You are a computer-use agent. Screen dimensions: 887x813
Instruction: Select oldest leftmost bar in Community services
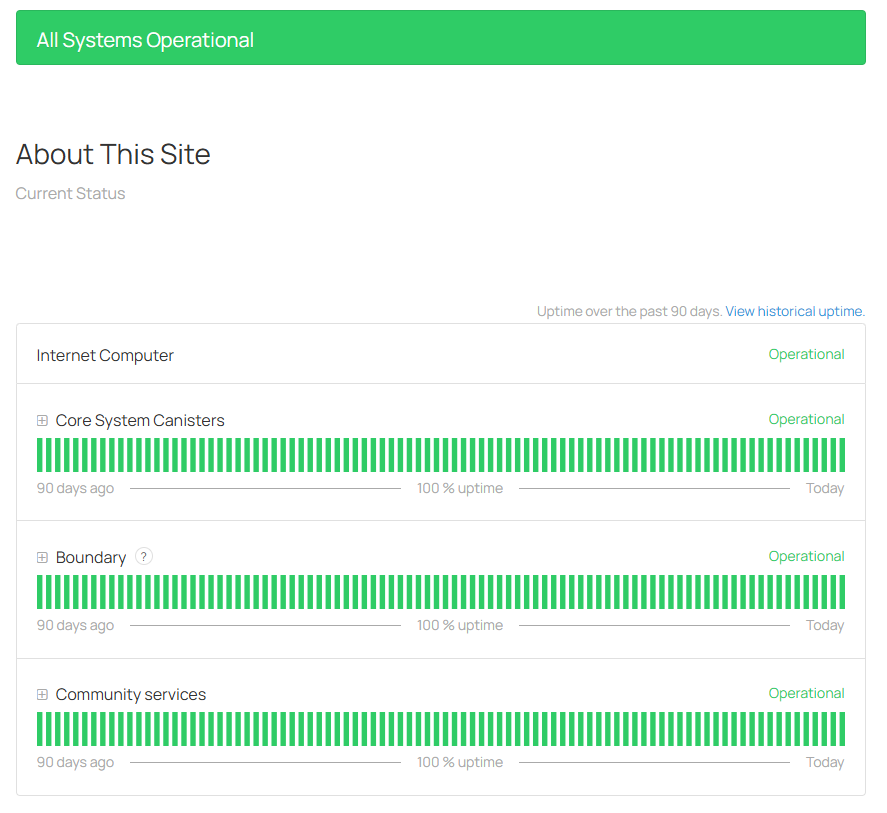[40, 729]
